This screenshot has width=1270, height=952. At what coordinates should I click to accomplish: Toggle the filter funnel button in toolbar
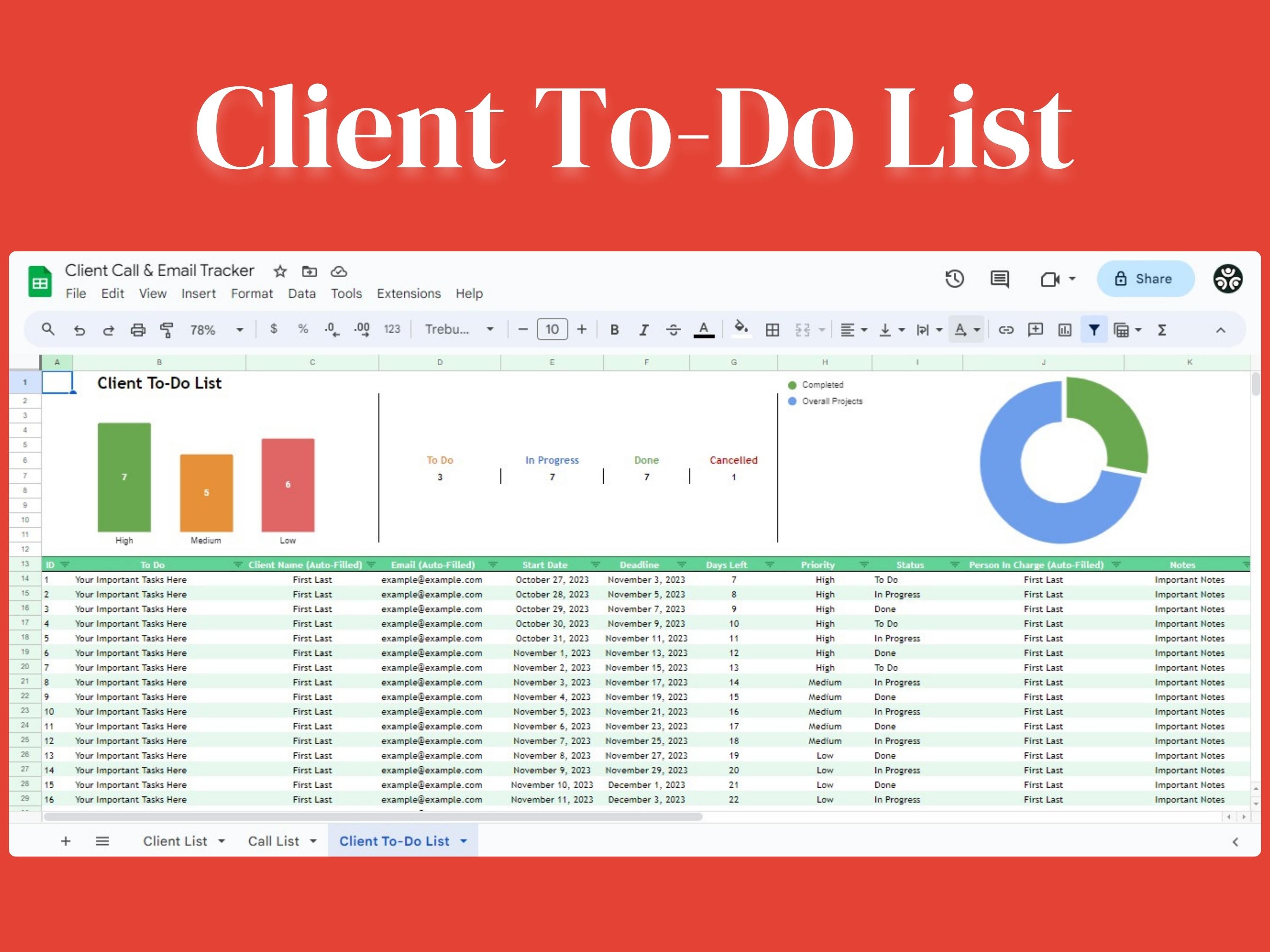point(1094,330)
